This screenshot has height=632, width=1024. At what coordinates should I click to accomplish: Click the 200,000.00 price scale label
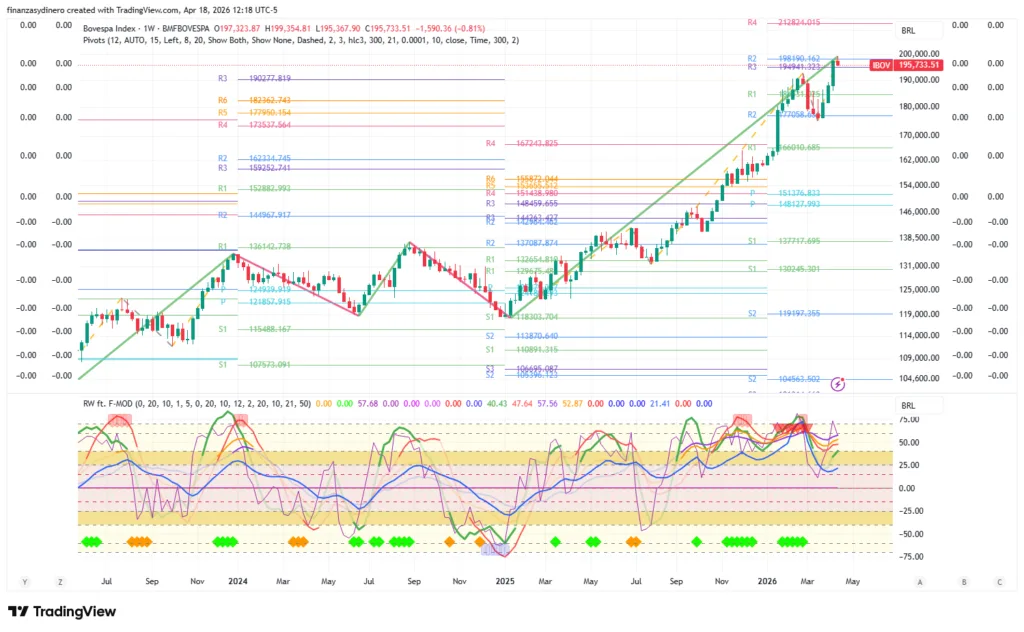(x=917, y=53)
